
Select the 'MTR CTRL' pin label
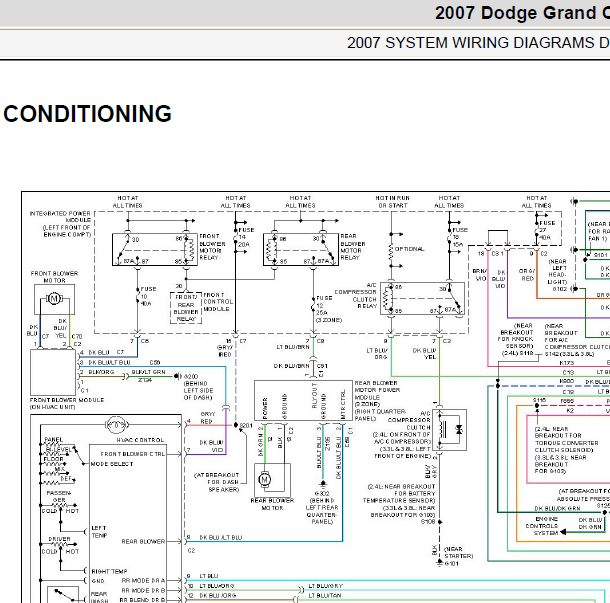tap(343, 405)
